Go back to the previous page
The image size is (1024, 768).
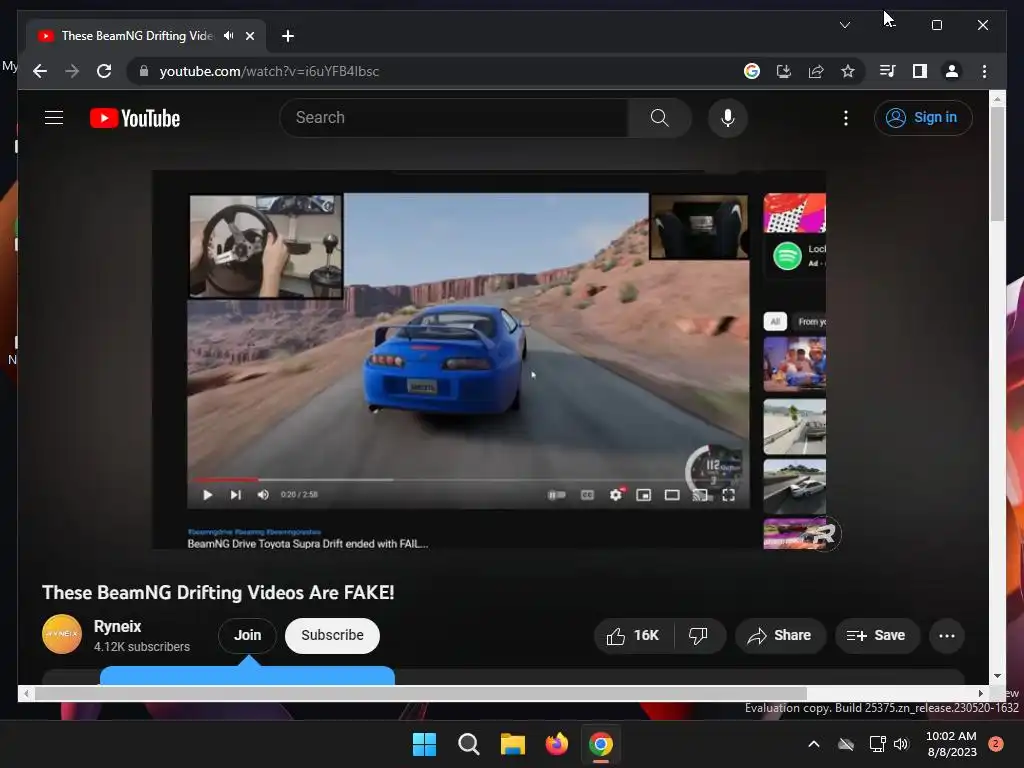(40, 71)
